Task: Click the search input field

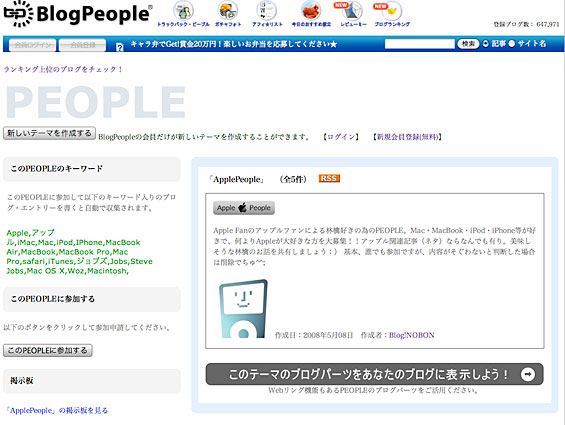Action: [x=420, y=44]
